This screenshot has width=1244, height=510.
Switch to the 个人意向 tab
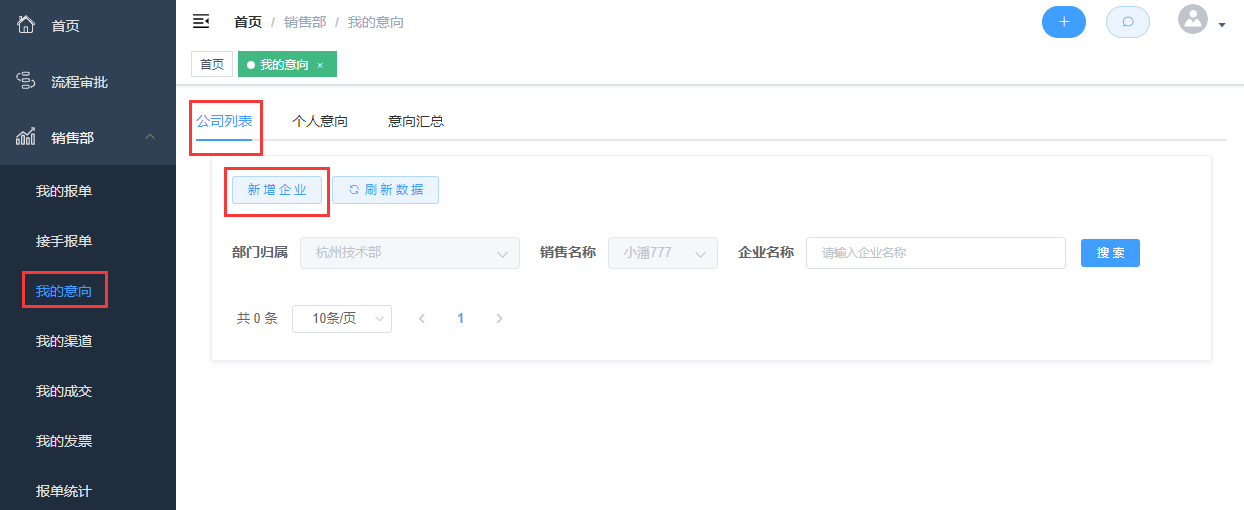tap(319, 121)
